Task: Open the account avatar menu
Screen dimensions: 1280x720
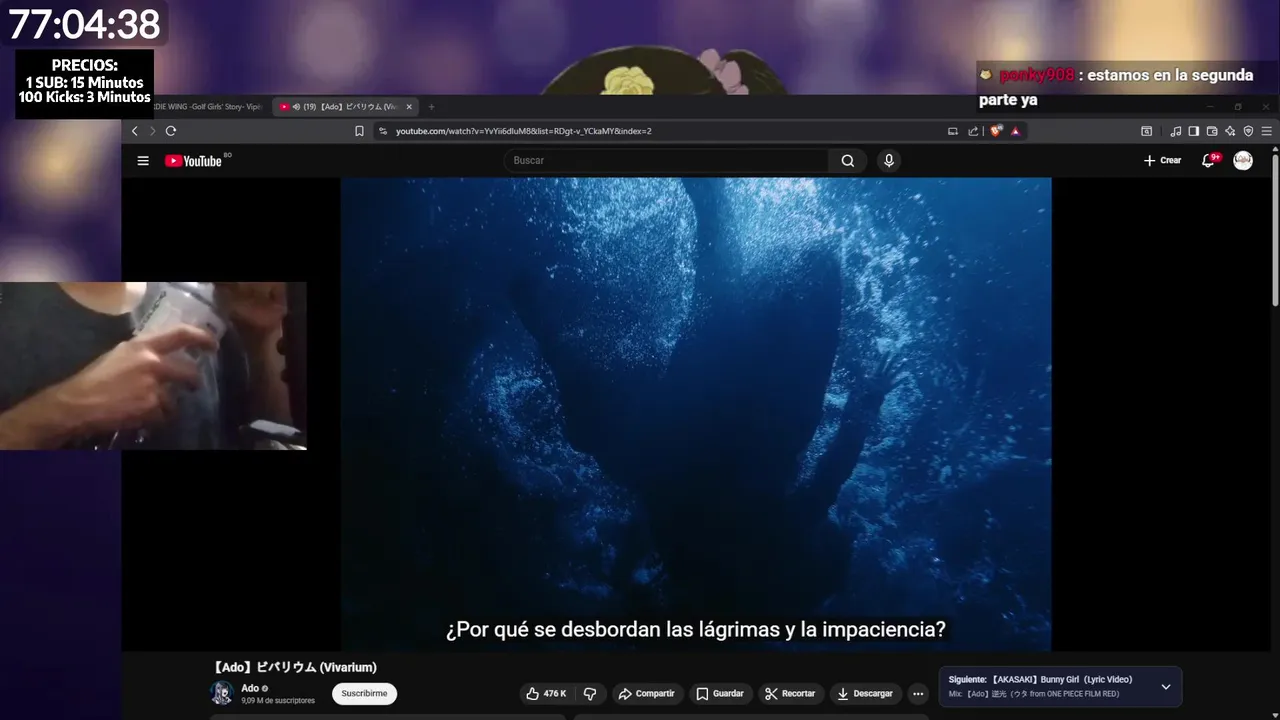Action: pos(1243,161)
